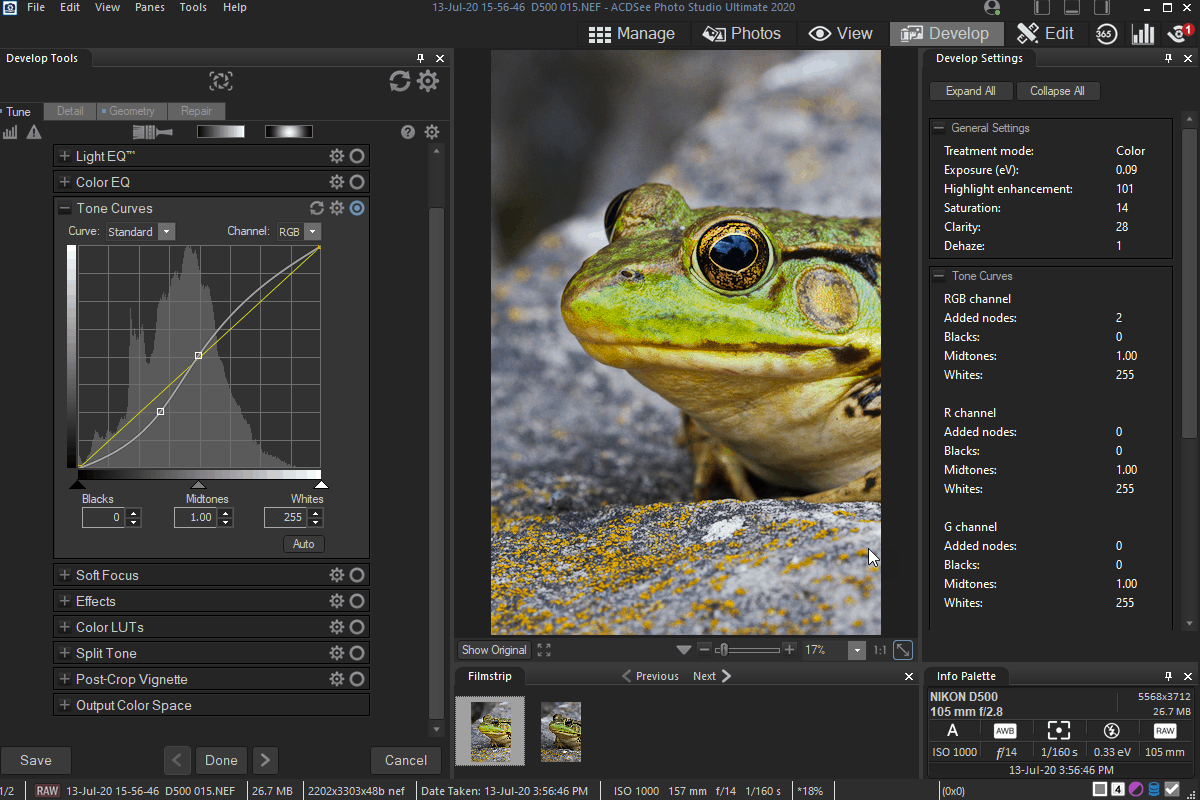Click the fit-to-screen zoom icon
The width and height of the screenshot is (1200, 800).
[902, 650]
